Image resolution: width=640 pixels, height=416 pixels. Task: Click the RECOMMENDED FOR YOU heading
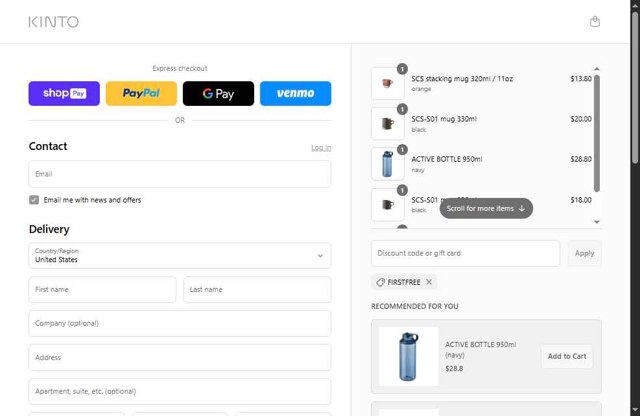pyautogui.click(x=415, y=306)
